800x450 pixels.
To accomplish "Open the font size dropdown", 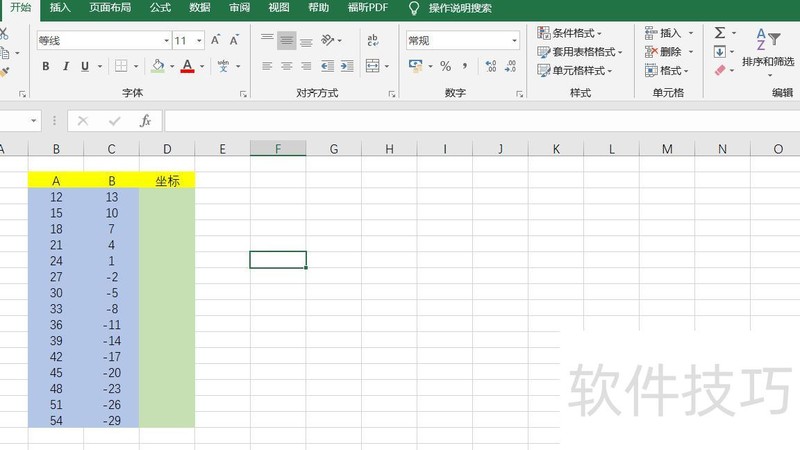I will point(199,41).
